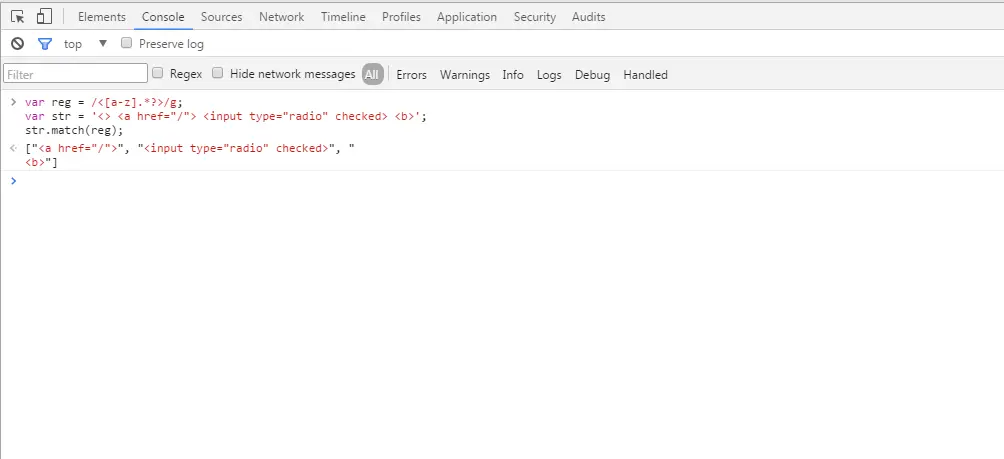Activate the inspect element picker icon

click(x=17, y=17)
